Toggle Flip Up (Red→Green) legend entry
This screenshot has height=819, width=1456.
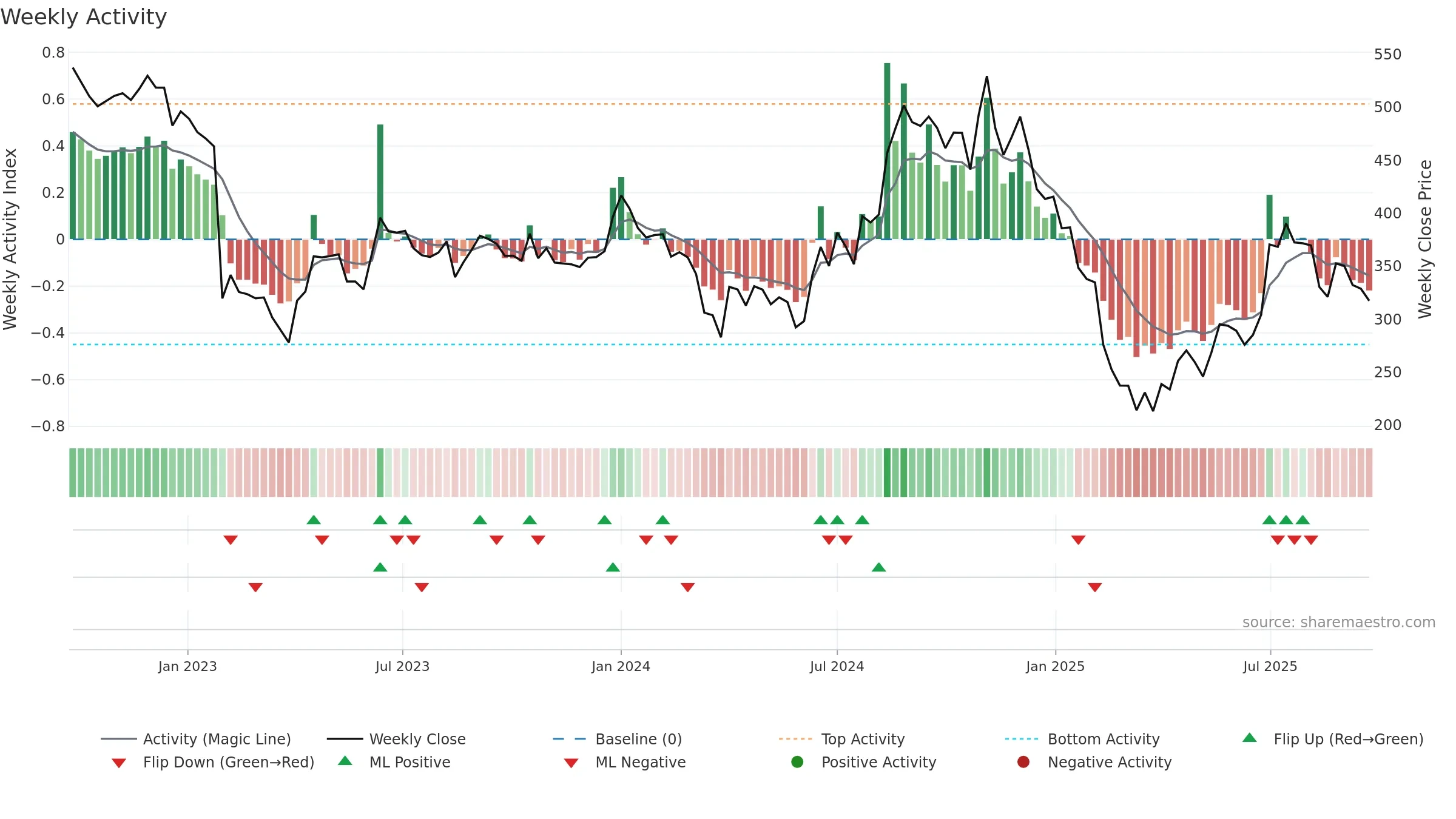tap(1332, 739)
